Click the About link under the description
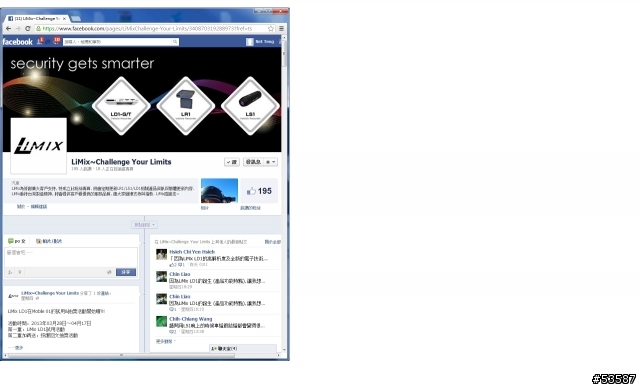The image size is (640, 387). coord(20,207)
